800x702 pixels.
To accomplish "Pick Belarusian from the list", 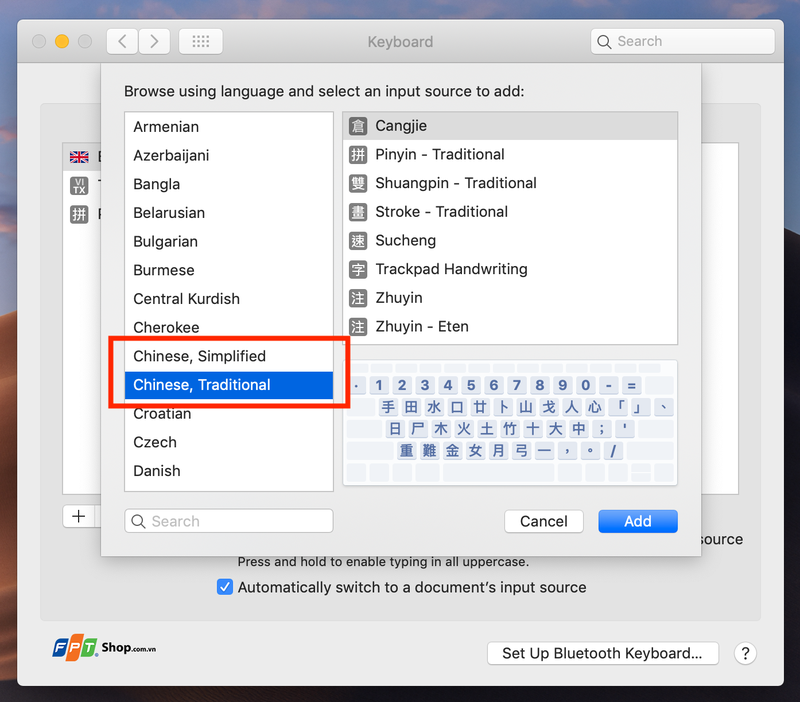I will pos(229,212).
